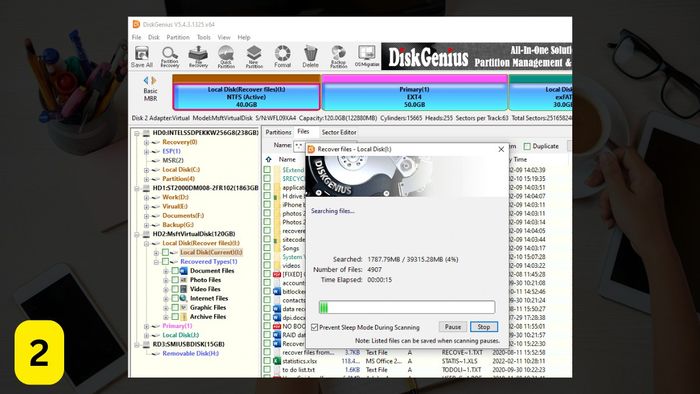
Task: Toggle Prevent Sleep Mode During Scanning
Action: [x=315, y=328]
